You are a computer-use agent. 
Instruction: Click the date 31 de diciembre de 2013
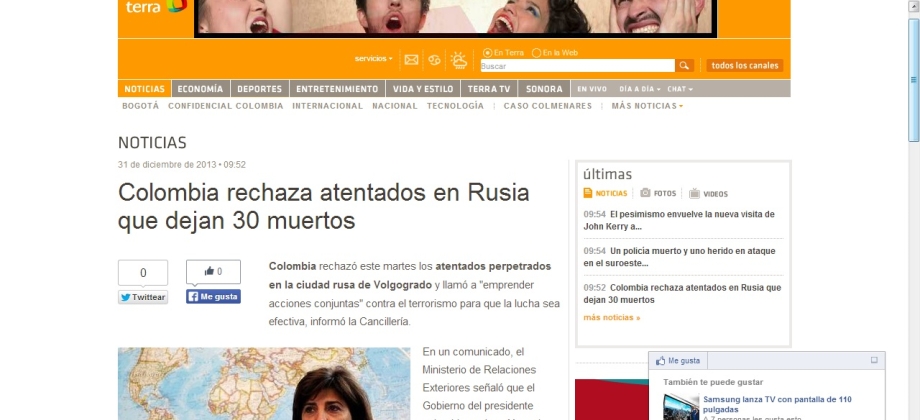(167, 165)
